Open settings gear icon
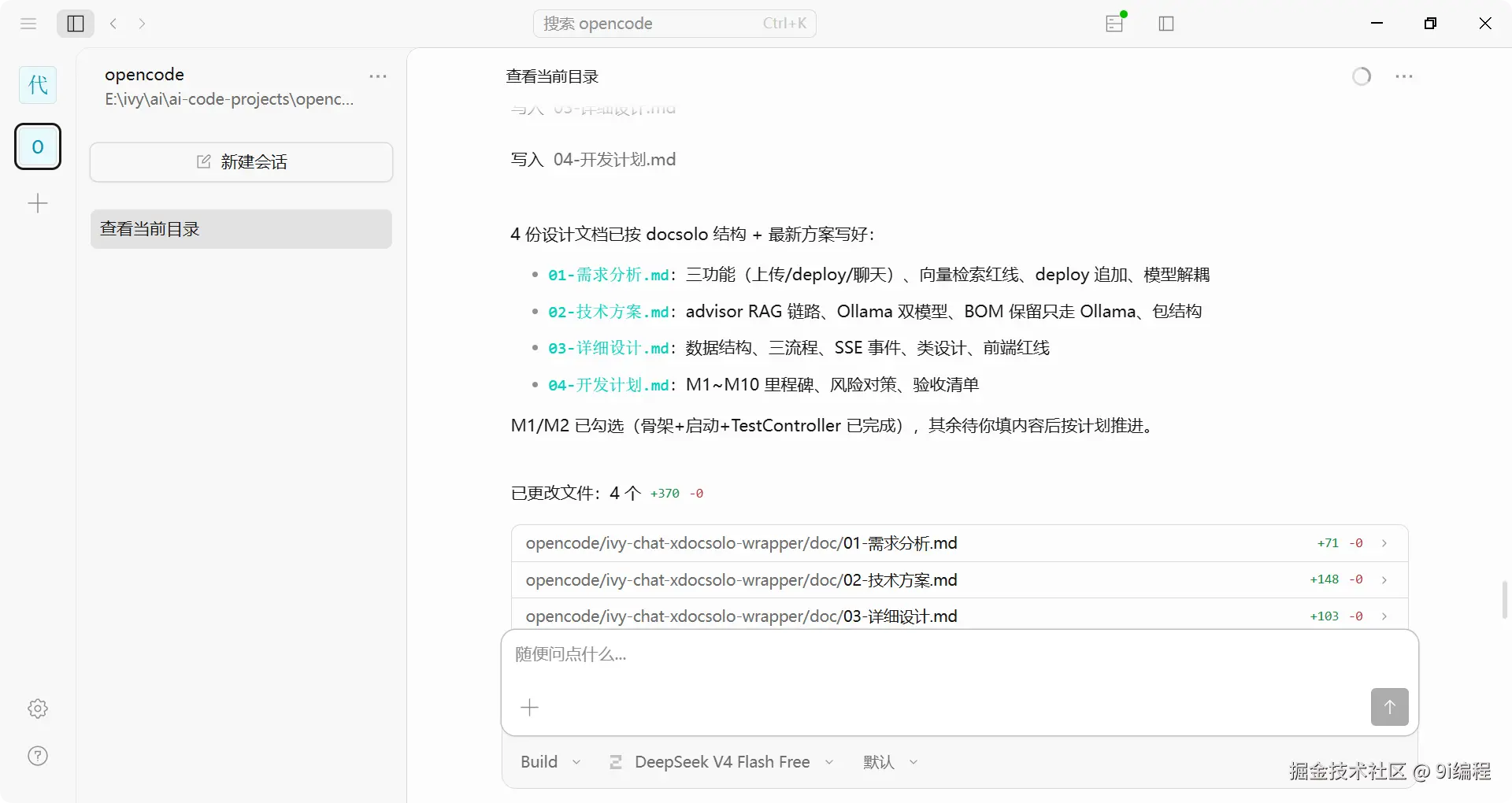Screen dimensions: 1512x803 [38, 709]
